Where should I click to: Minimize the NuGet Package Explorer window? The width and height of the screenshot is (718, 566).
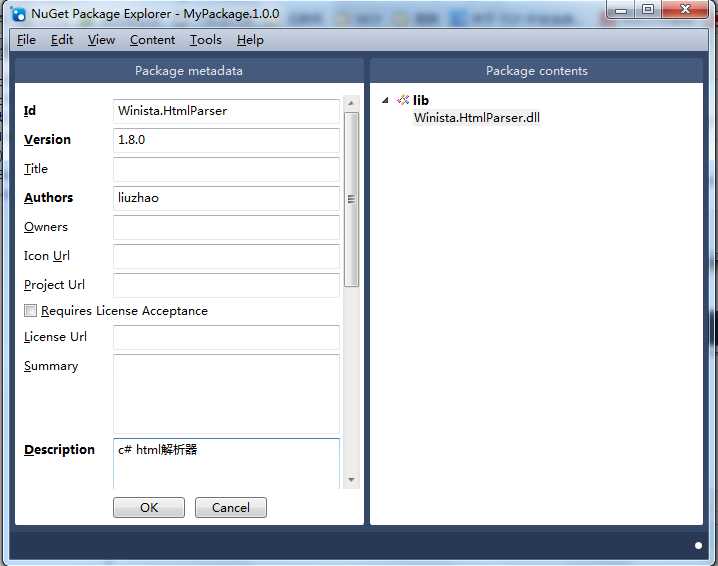pos(621,10)
